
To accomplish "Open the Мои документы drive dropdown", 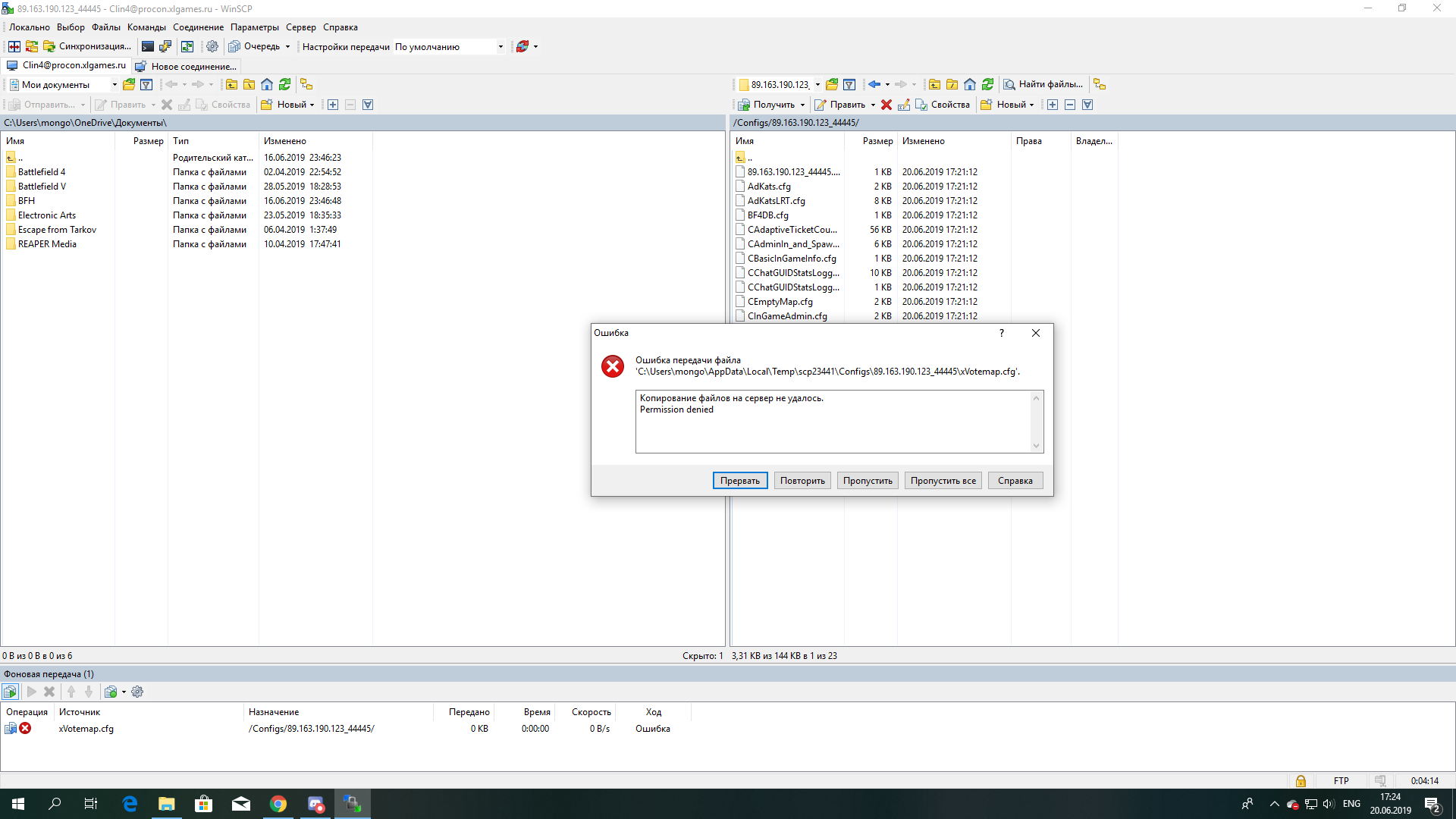I will click(115, 84).
